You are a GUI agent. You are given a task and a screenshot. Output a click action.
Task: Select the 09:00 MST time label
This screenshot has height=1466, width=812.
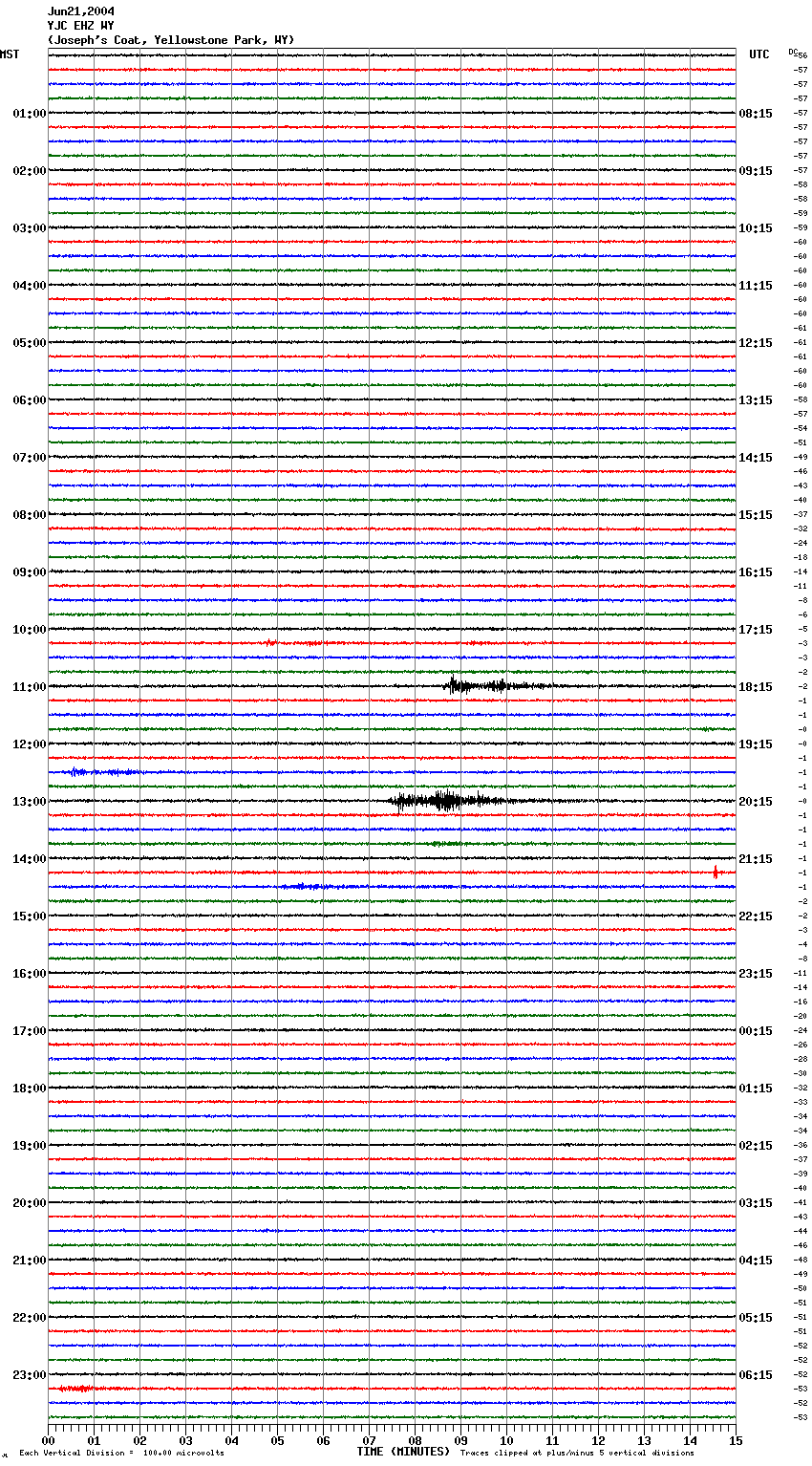[30, 572]
